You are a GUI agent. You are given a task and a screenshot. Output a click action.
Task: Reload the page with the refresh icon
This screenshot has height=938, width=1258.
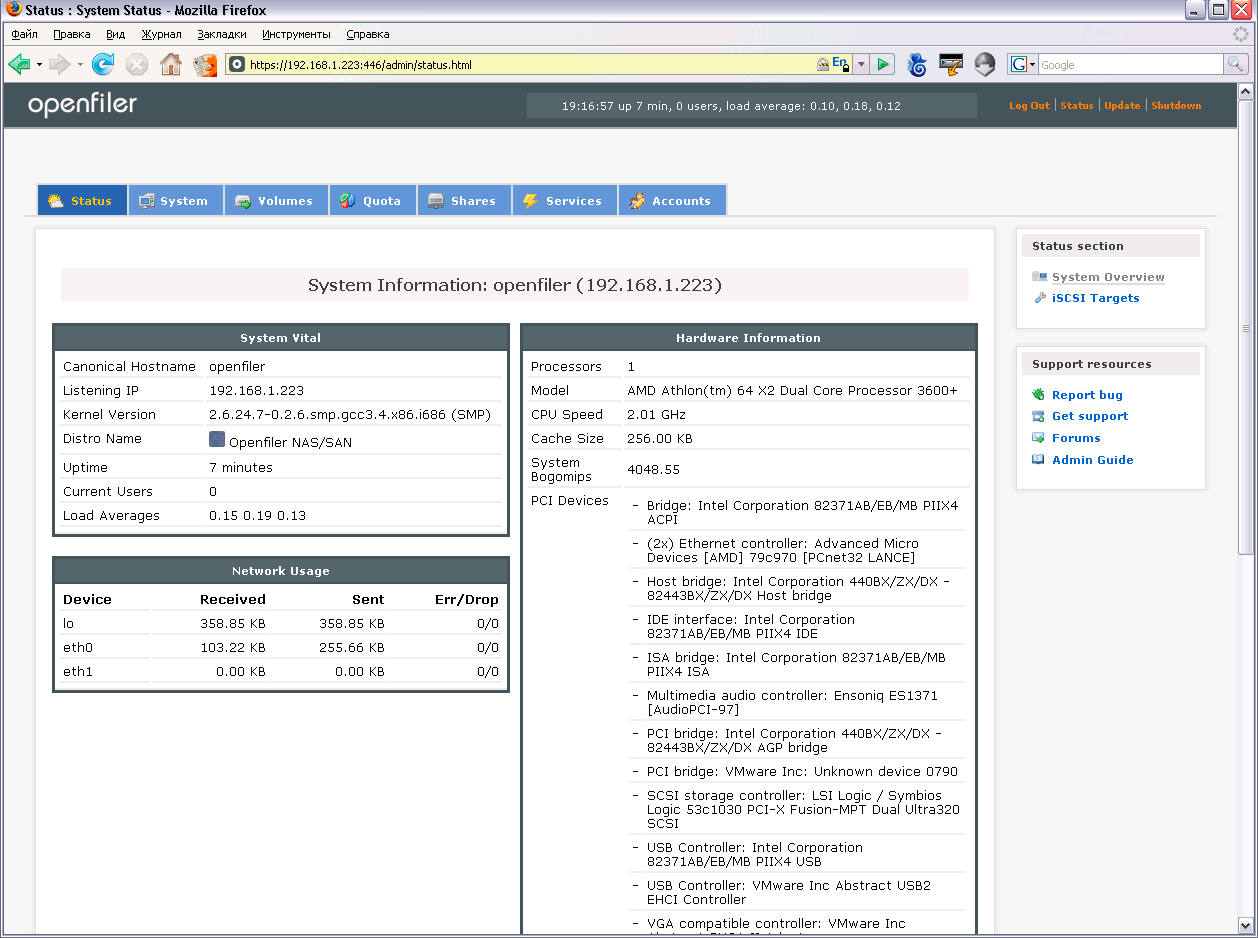pos(102,65)
